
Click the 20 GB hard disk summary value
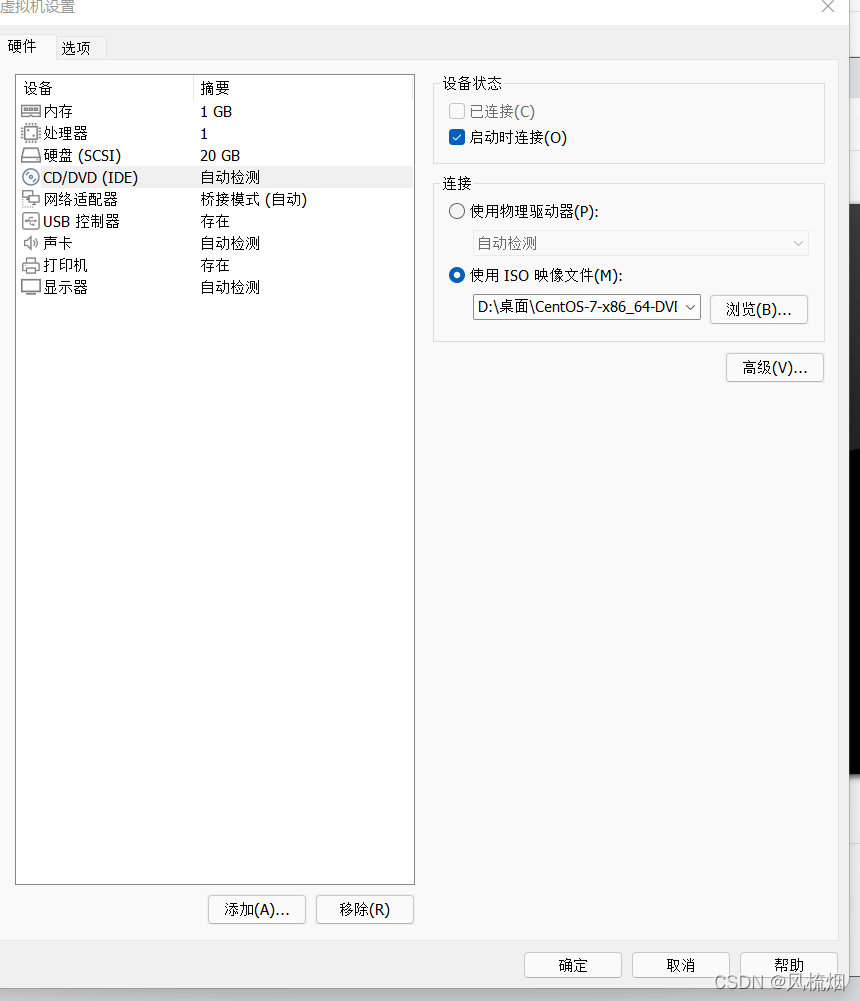pos(220,156)
